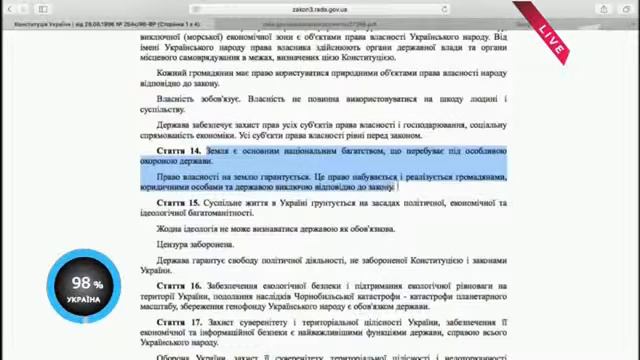
Task: Go back using Safari's back arrow
Action: 10,9
